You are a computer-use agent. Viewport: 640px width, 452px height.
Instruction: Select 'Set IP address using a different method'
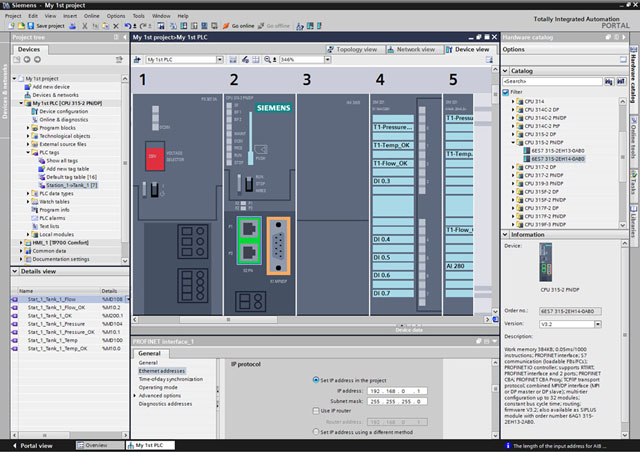click(x=318, y=434)
